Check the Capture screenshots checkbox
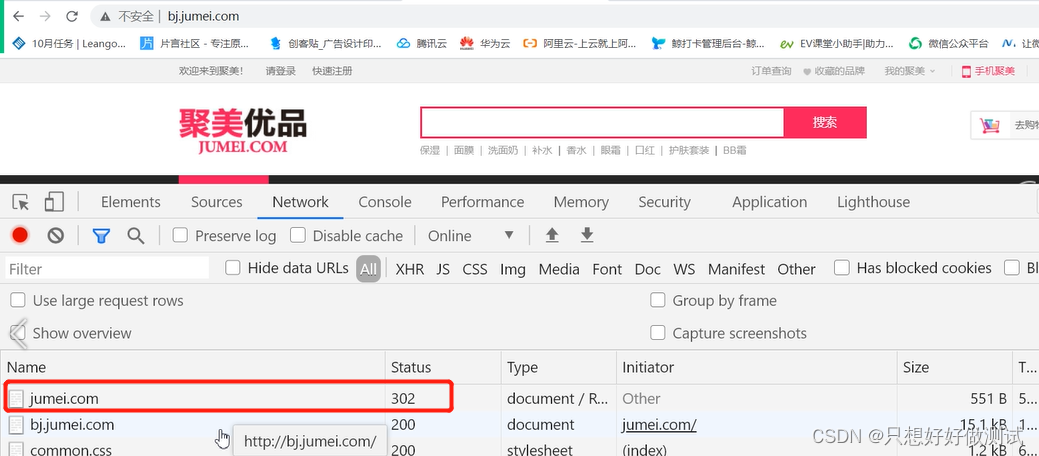 click(x=657, y=333)
